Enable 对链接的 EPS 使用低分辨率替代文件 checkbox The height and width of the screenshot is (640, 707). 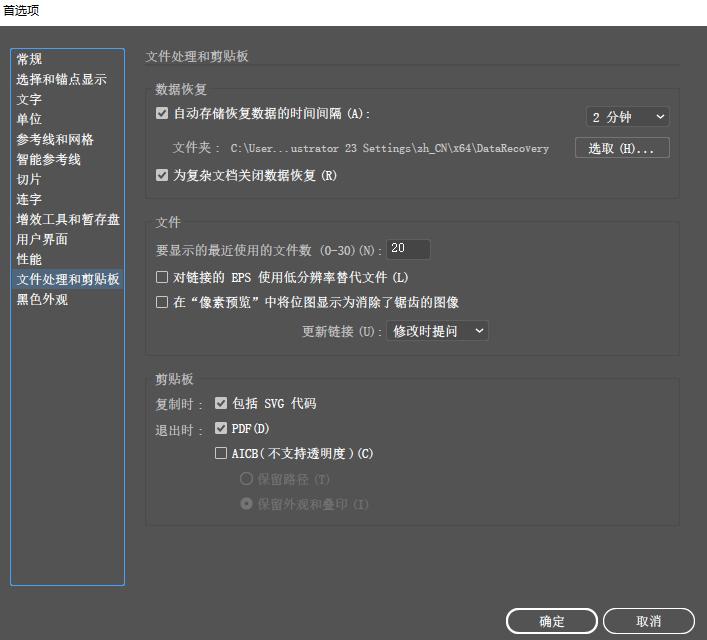[x=162, y=277]
